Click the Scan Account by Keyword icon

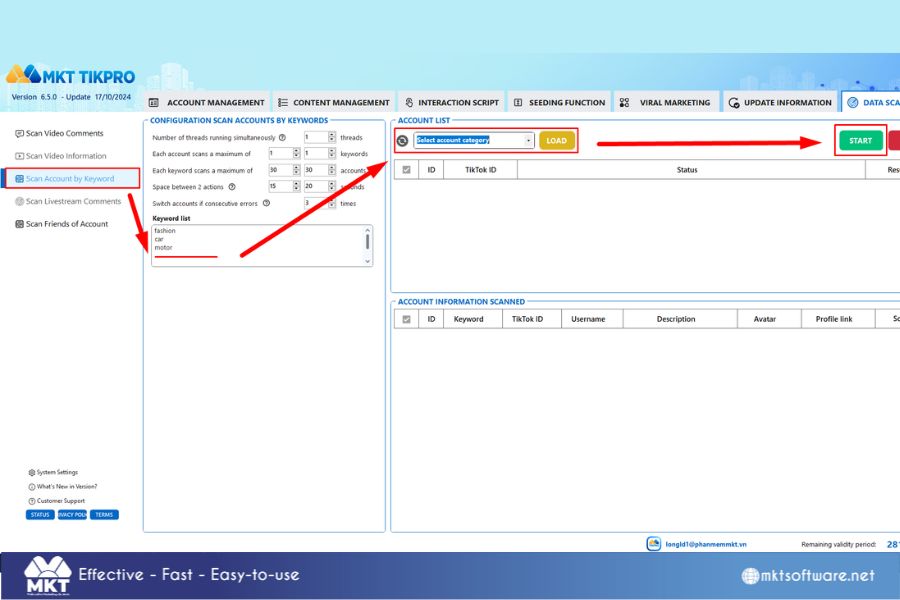pos(20,179)
